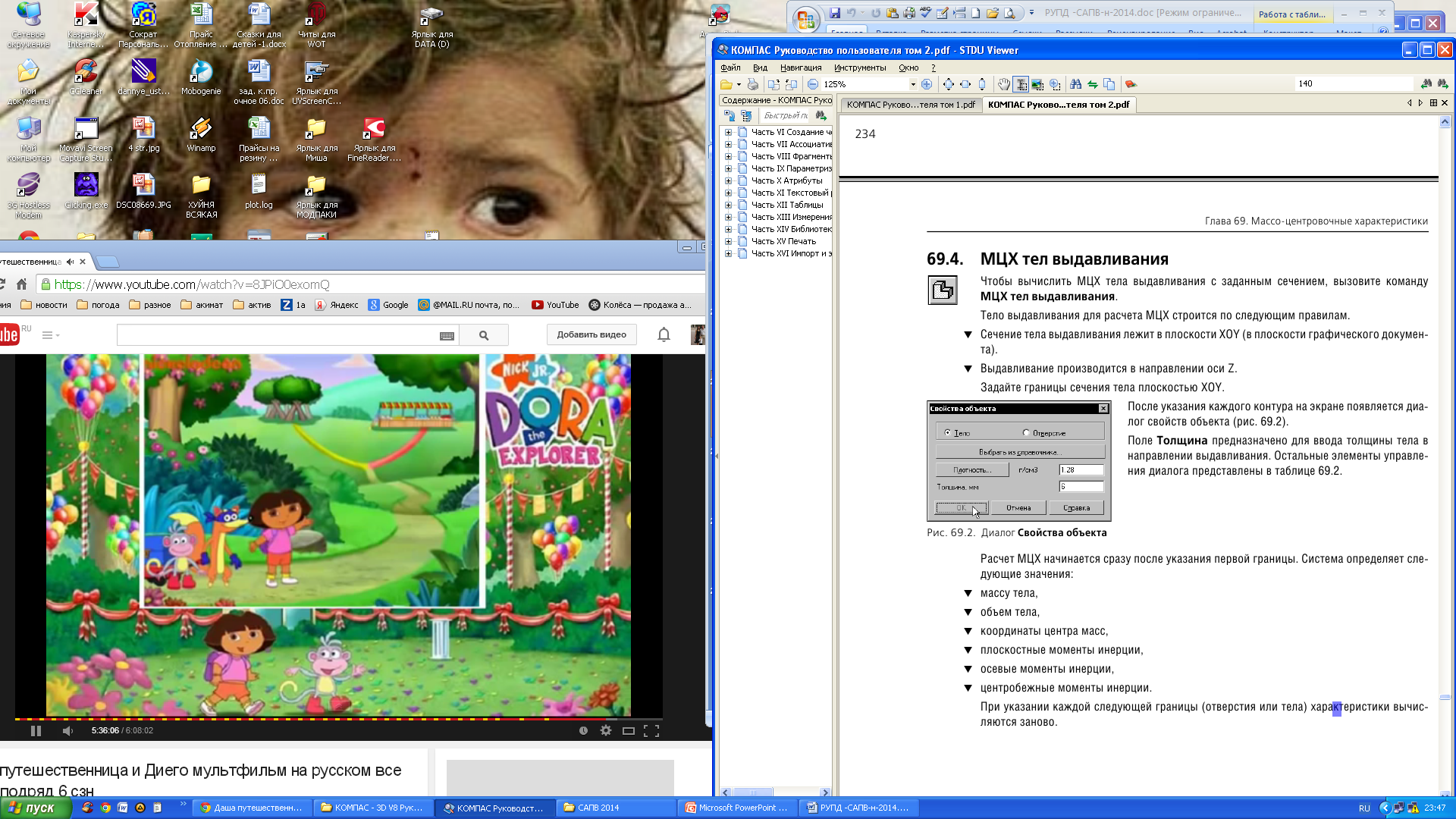Enter YouTube fullscreen mode

click(651, 730)
